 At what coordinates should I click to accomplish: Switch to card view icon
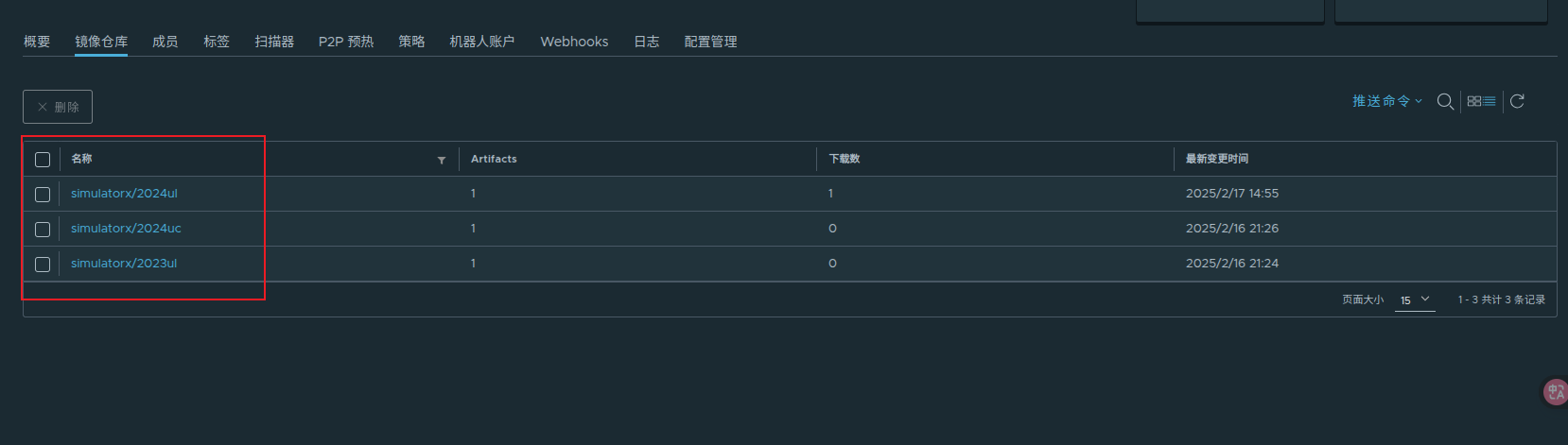click(x=1473, y=101)
